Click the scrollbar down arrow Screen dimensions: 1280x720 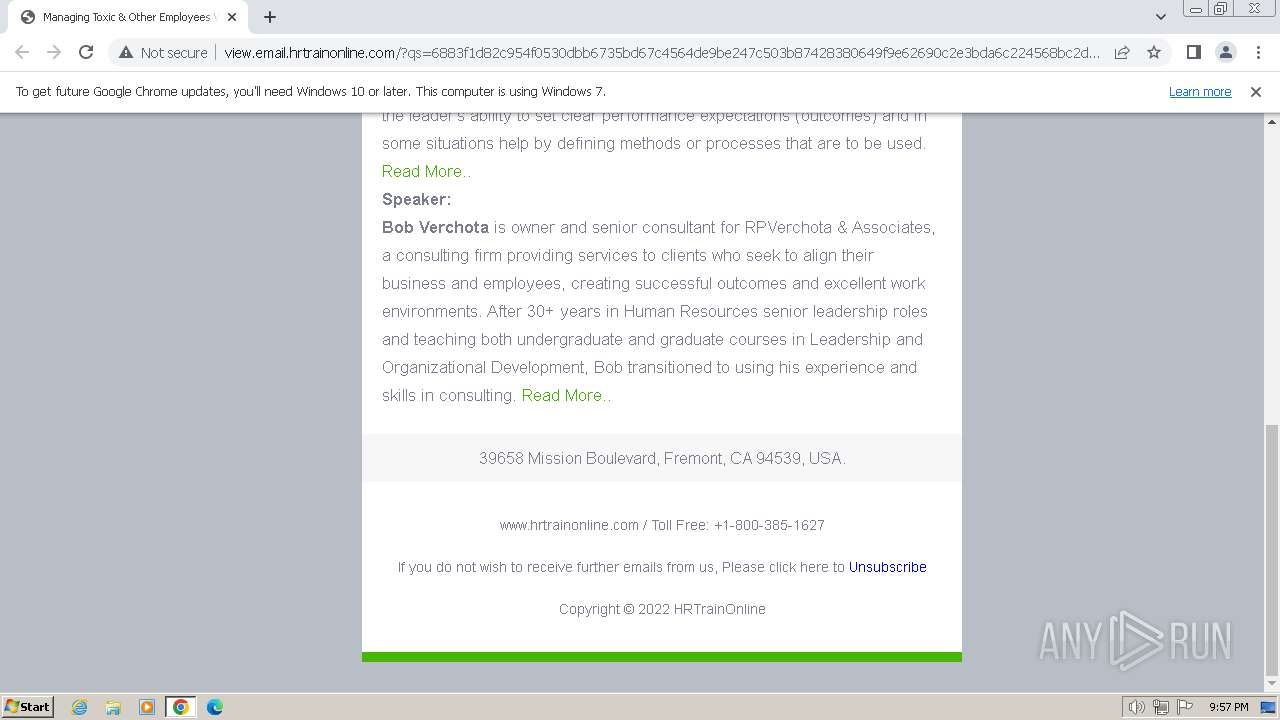(x=1272, y=684)
